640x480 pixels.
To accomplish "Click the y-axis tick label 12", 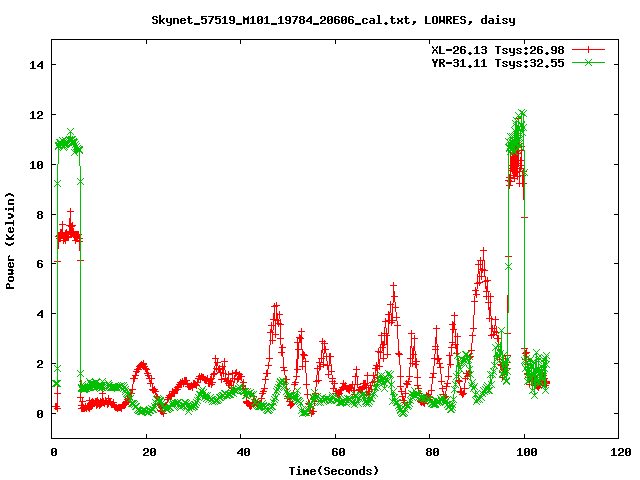I will 36,115.
